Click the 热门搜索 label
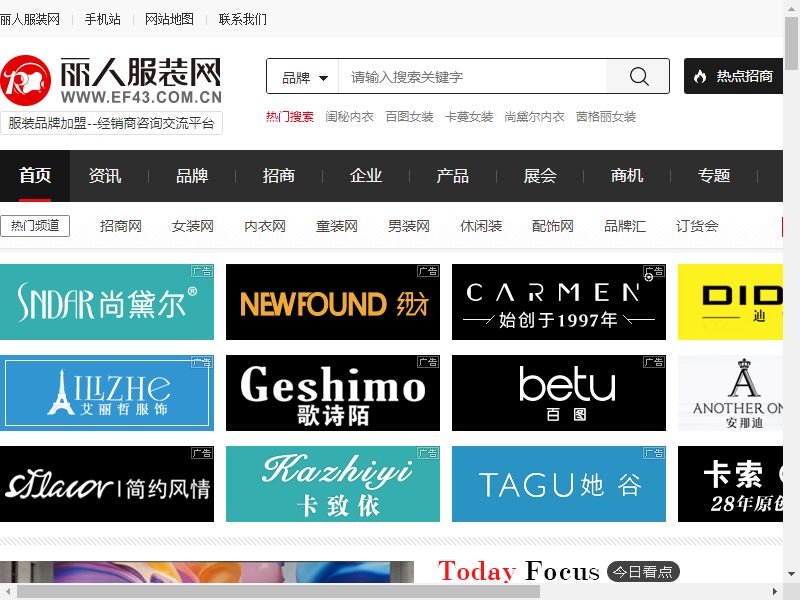The height and width of the screenshot is (600, 800). [x=289, y=117]
